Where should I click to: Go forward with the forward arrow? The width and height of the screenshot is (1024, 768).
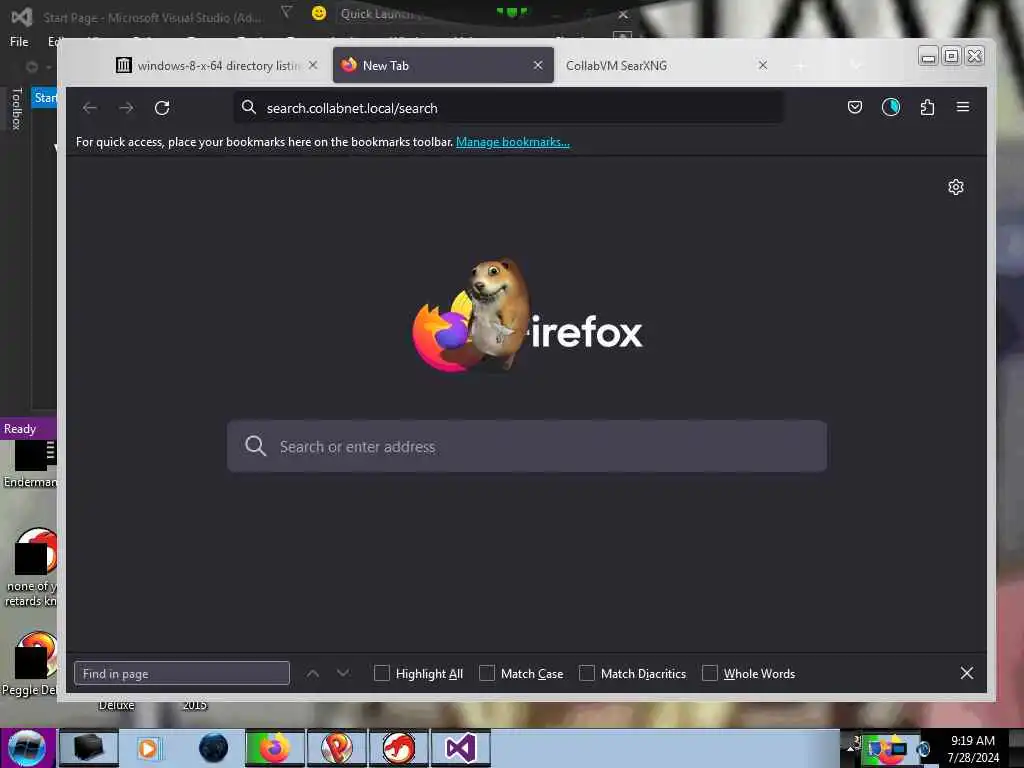pyautogui.click(x=126, y=108)
